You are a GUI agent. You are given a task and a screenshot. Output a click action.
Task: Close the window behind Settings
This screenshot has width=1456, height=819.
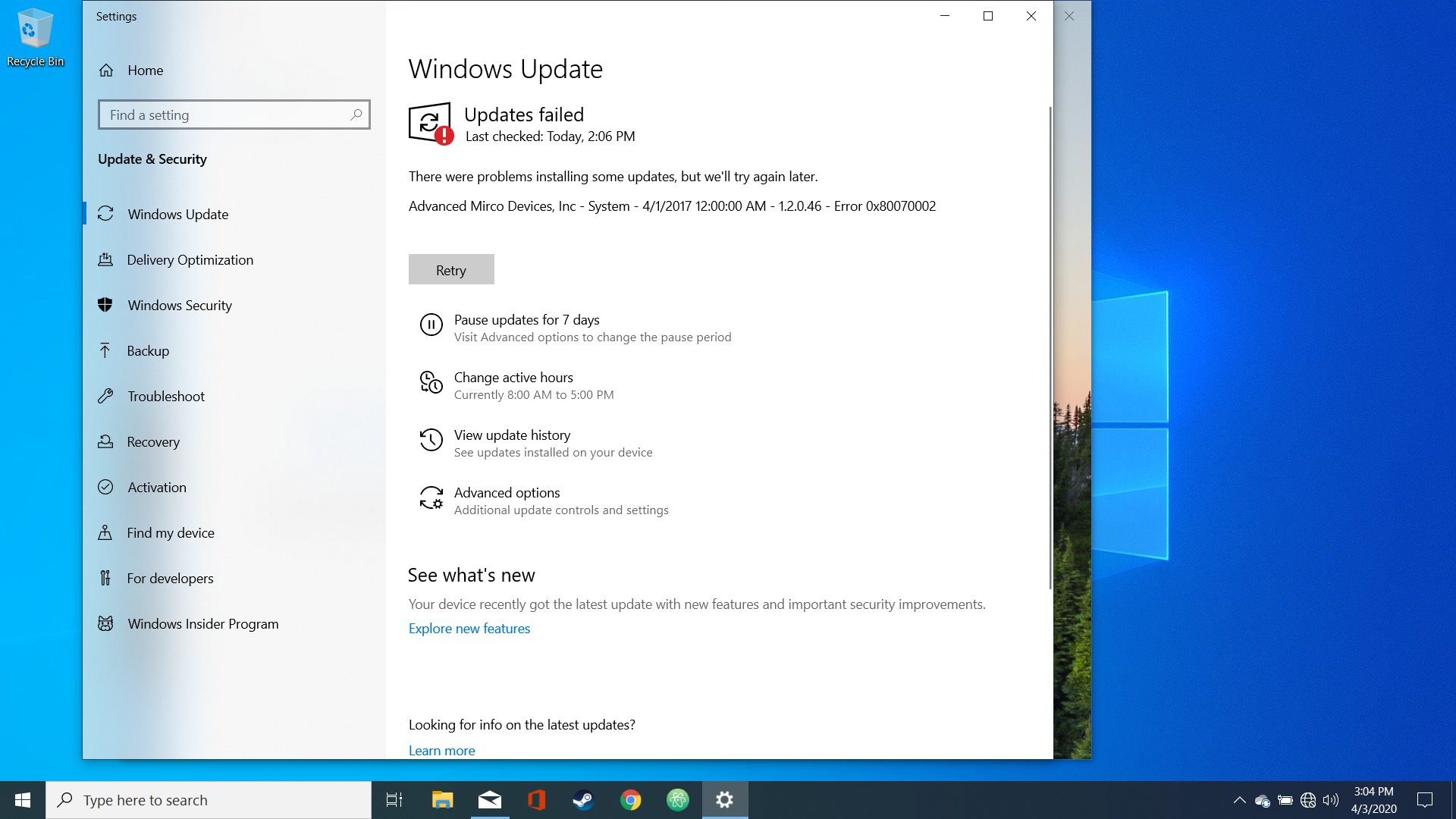pos(1069,16)
